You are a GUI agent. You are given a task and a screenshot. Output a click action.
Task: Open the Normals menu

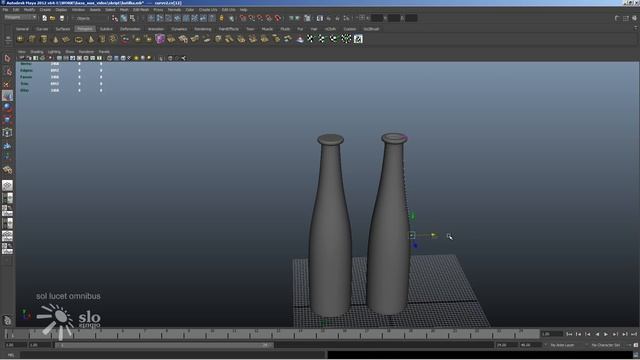(x=174, y=10)
